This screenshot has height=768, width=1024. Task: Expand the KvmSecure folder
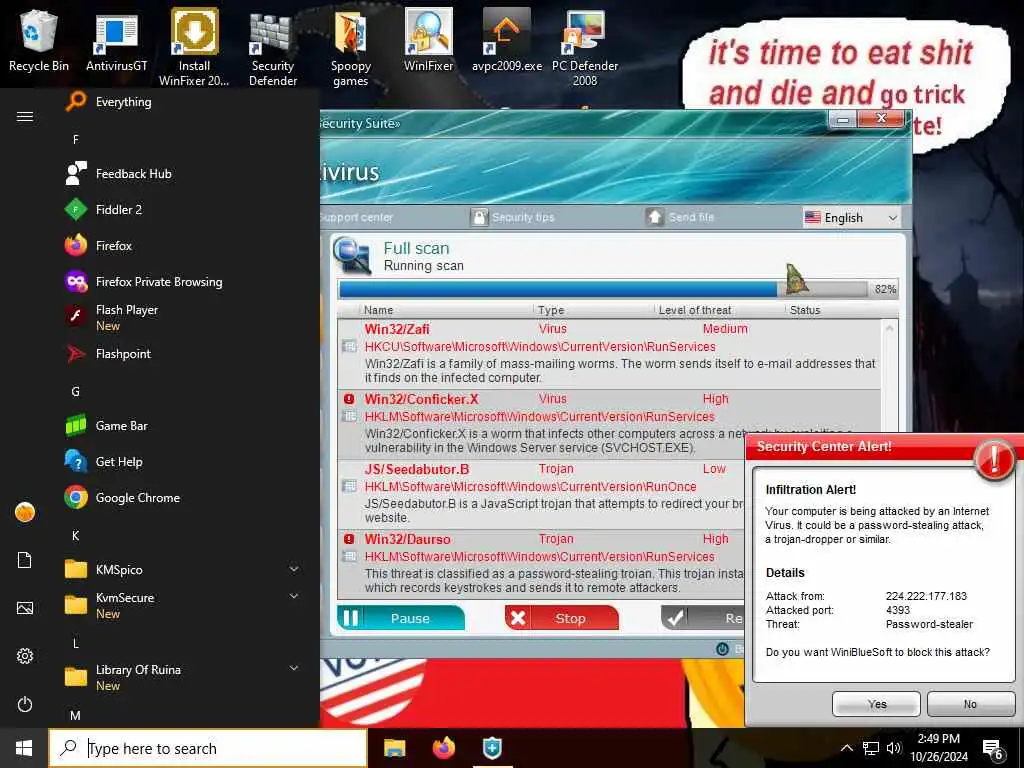point(294,596)
